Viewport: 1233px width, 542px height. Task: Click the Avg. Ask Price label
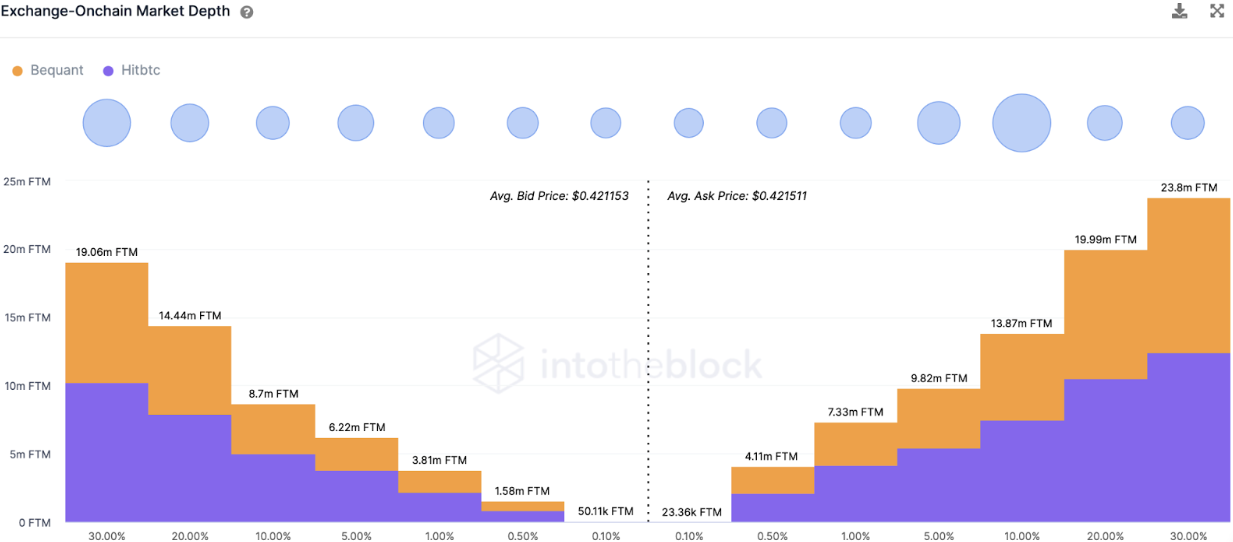pos(737,196)
